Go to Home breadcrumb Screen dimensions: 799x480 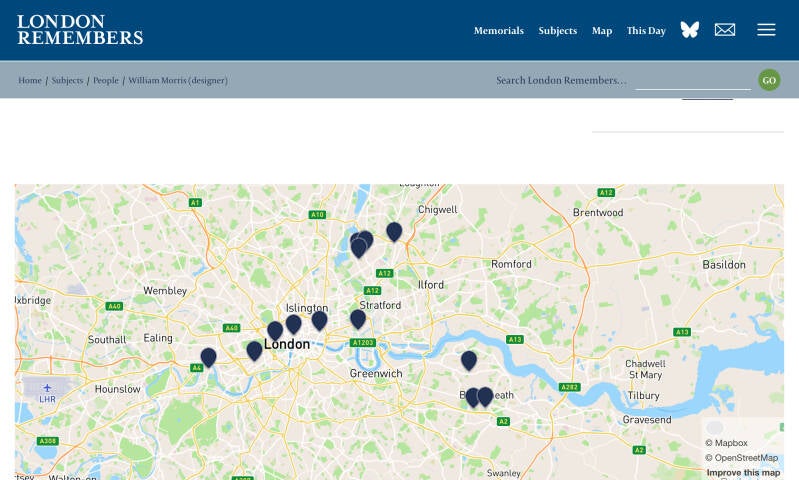click(30, 80)
